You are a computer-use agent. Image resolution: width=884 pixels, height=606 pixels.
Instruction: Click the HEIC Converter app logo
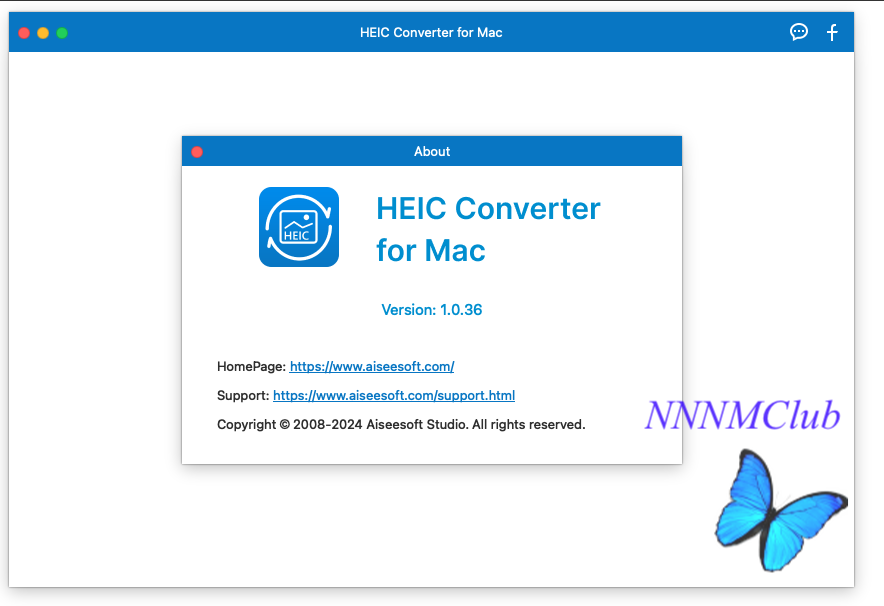point(299,227)
